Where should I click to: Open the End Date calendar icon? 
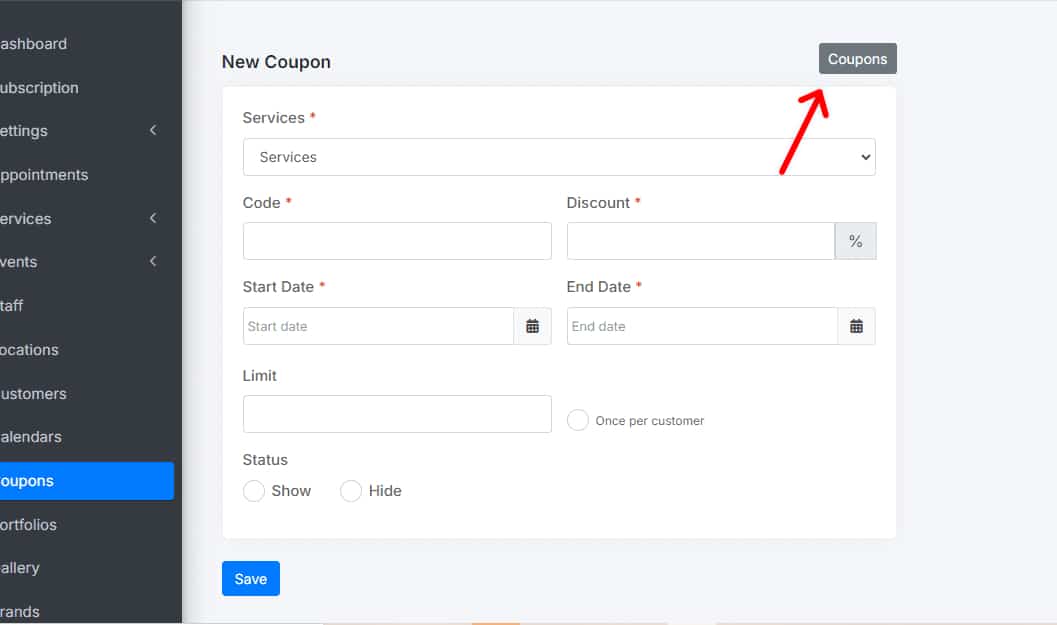pyautogui.click(x=856, y=326)
